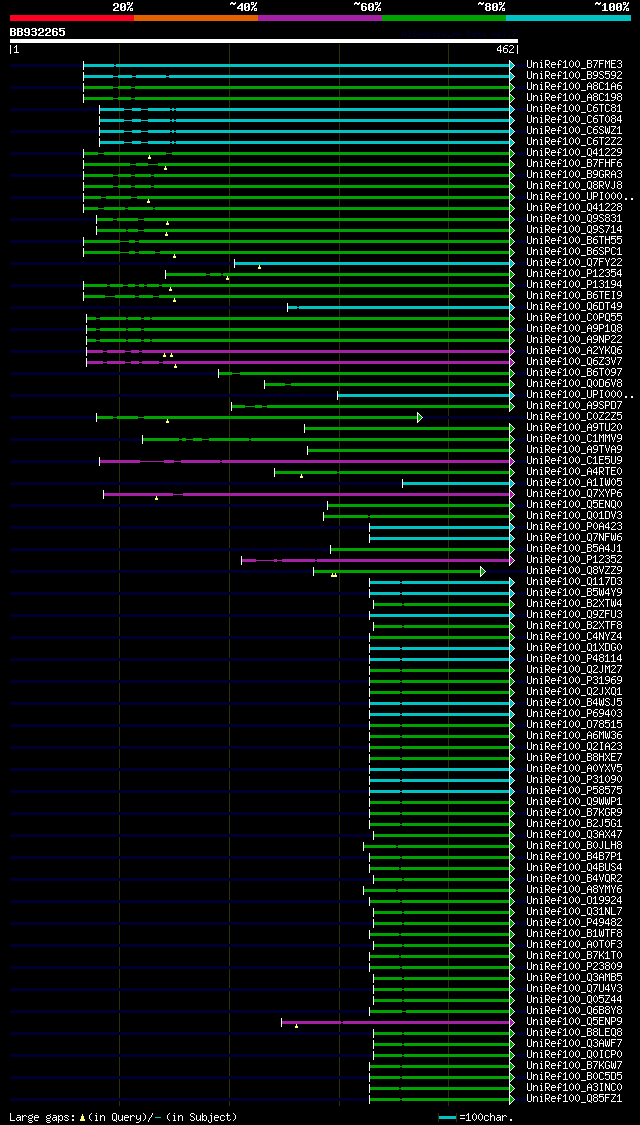
Task: Select the UniRef100_P48114 label
Action: [574, 659]
